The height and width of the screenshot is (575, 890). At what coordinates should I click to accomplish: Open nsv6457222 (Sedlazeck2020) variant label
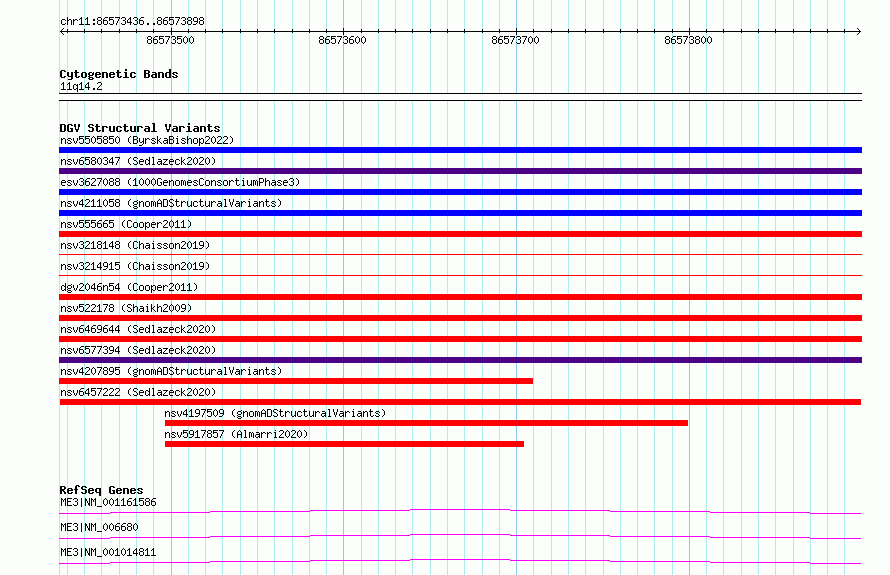138,392
